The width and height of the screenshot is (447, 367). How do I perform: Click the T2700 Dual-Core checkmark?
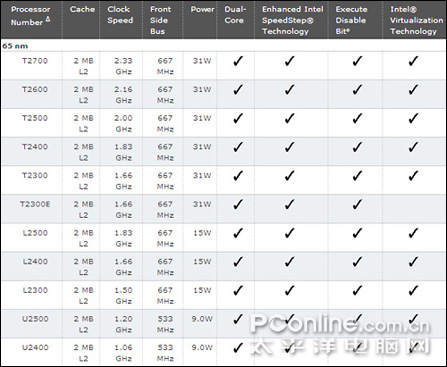(238, 61)
